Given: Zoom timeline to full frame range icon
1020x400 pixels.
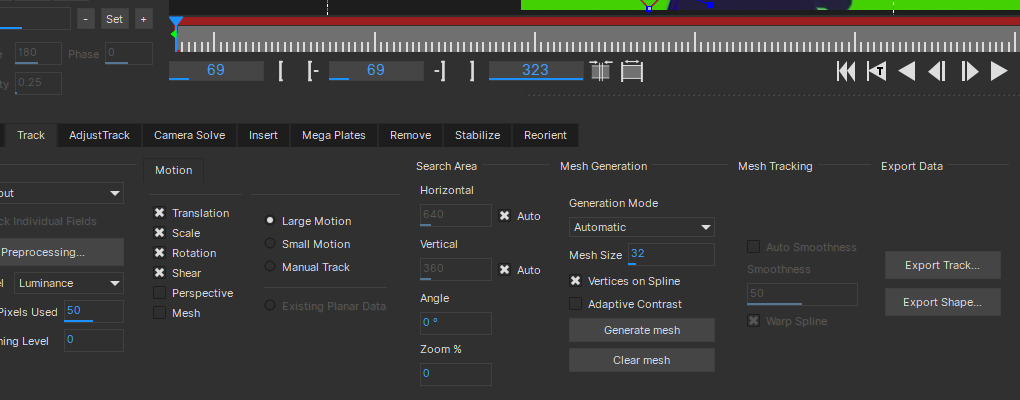Looking at the screenshot, I should pyautogui.click(x=632, y=71).
